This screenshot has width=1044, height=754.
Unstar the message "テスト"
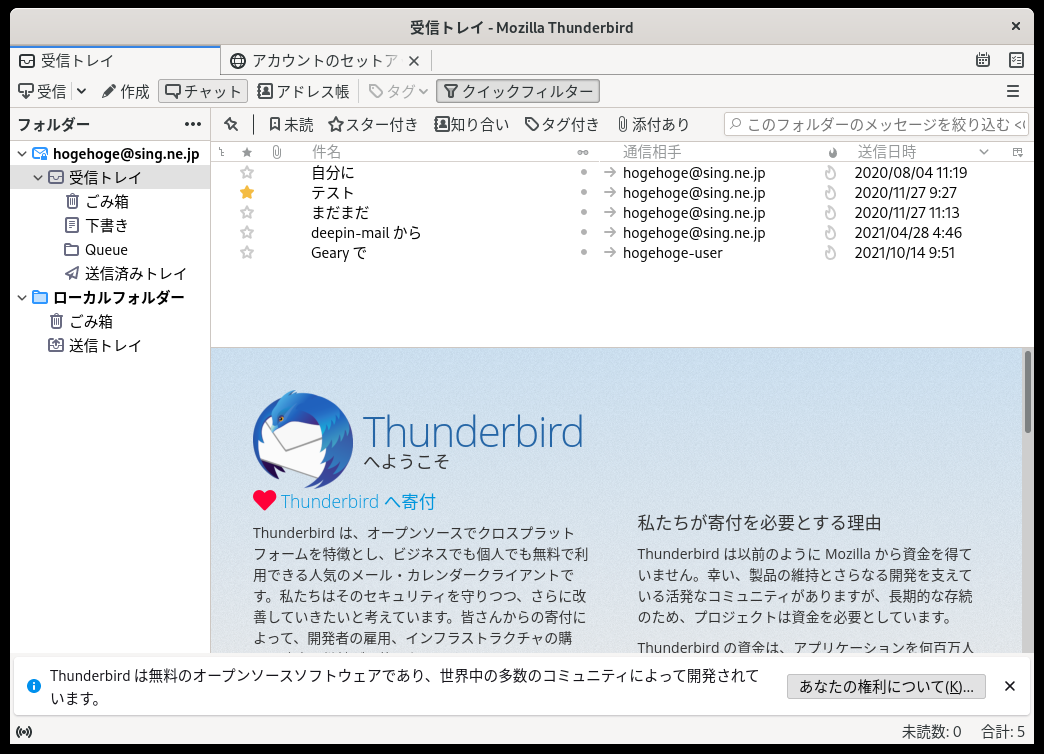(x=247, y=192)
